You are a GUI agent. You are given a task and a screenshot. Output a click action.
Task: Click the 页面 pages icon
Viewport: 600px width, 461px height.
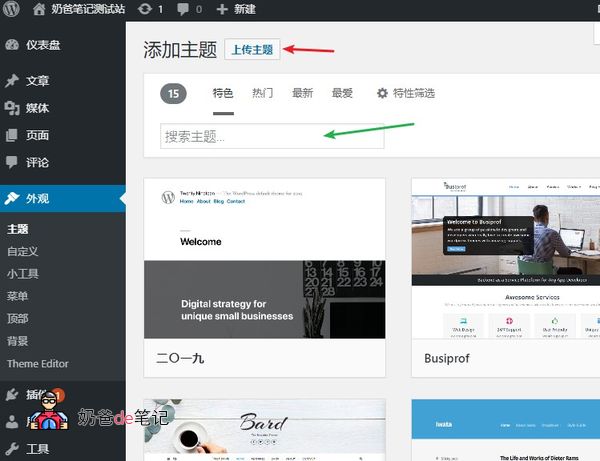[12, 135]
